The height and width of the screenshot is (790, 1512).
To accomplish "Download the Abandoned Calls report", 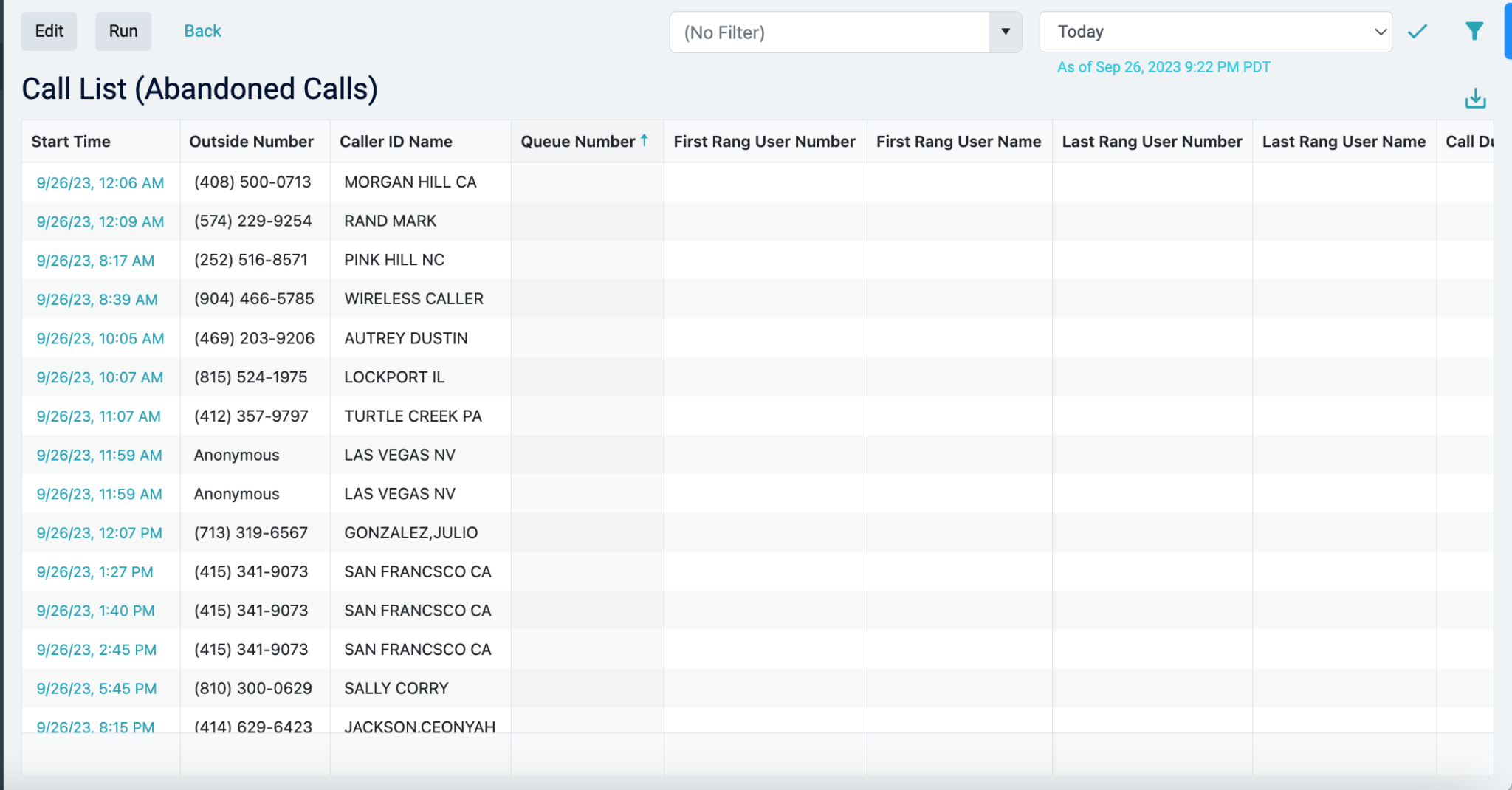I will [x=1475, y=96].
